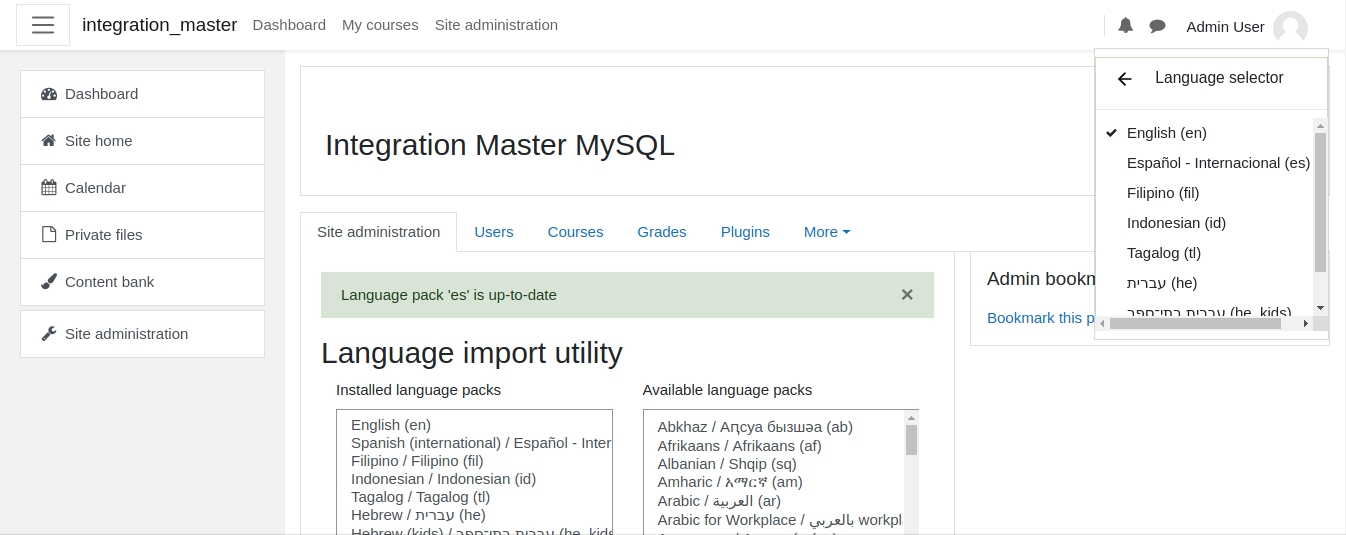Switch to the Grades tab
This screenshot has width=1346, height=535.
pos(662,232)
